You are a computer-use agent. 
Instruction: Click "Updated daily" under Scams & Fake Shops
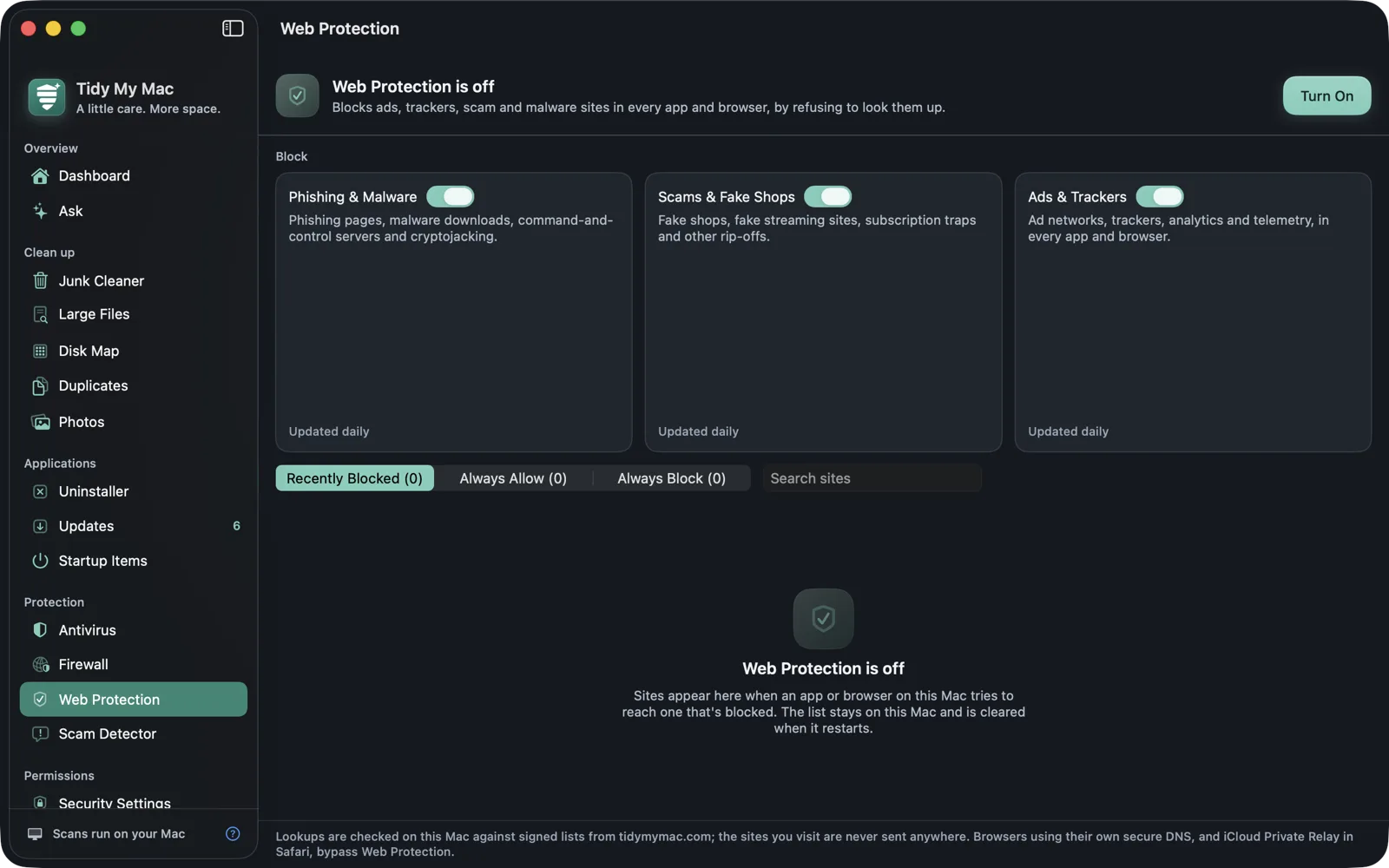[698, 431]
